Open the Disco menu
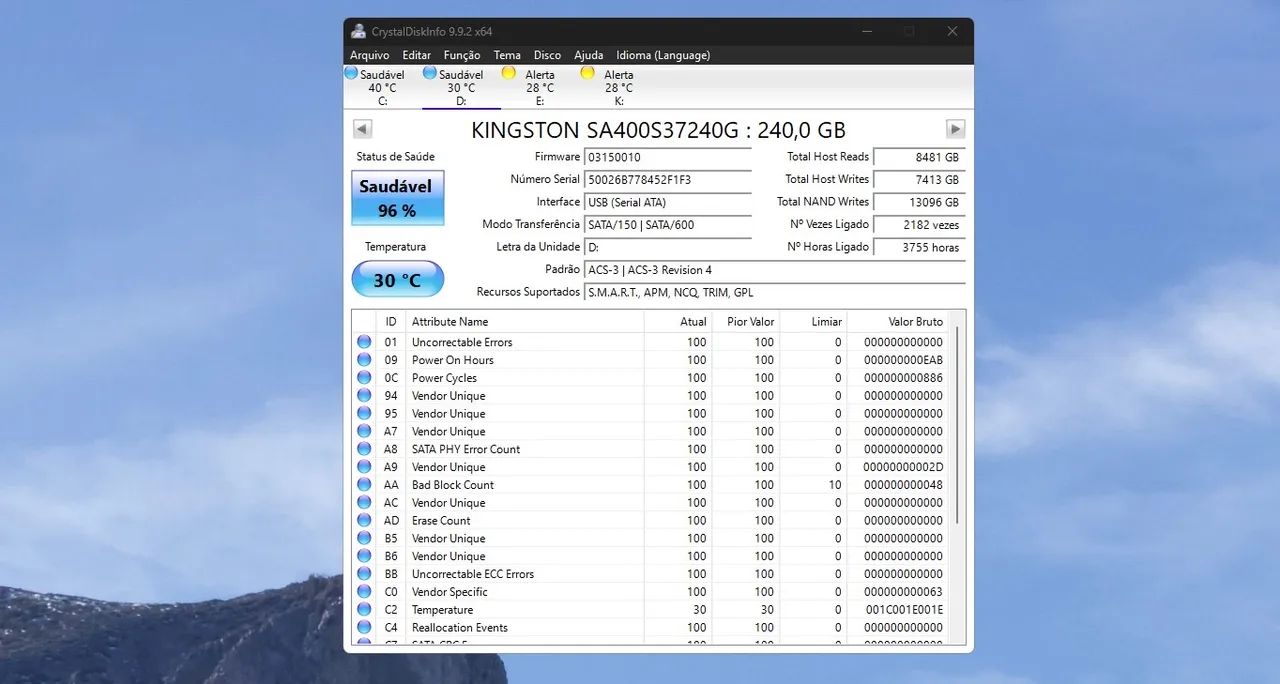Image resolution: width=1280 pixels, height=684 pixels. click(x=547, y=55)
